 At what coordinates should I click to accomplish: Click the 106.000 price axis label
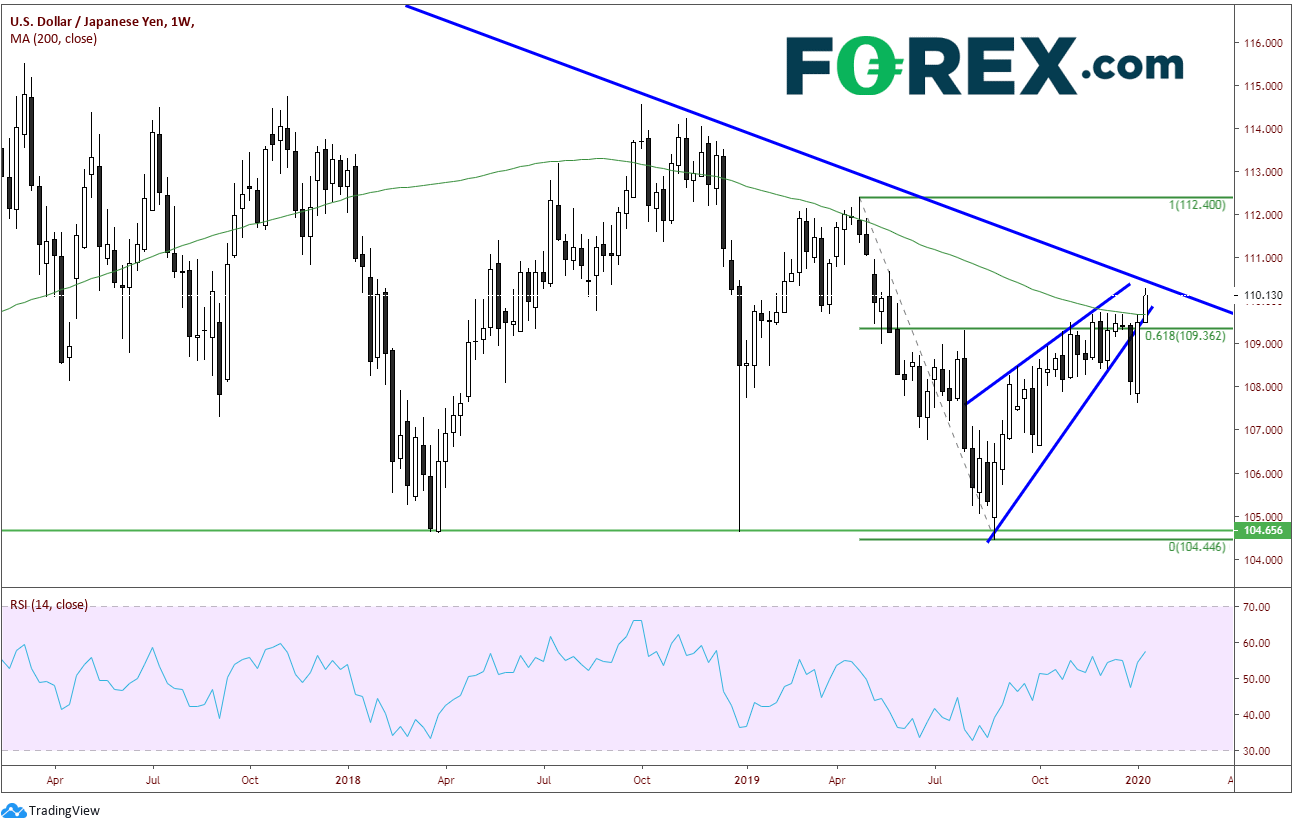point(1263,473)
